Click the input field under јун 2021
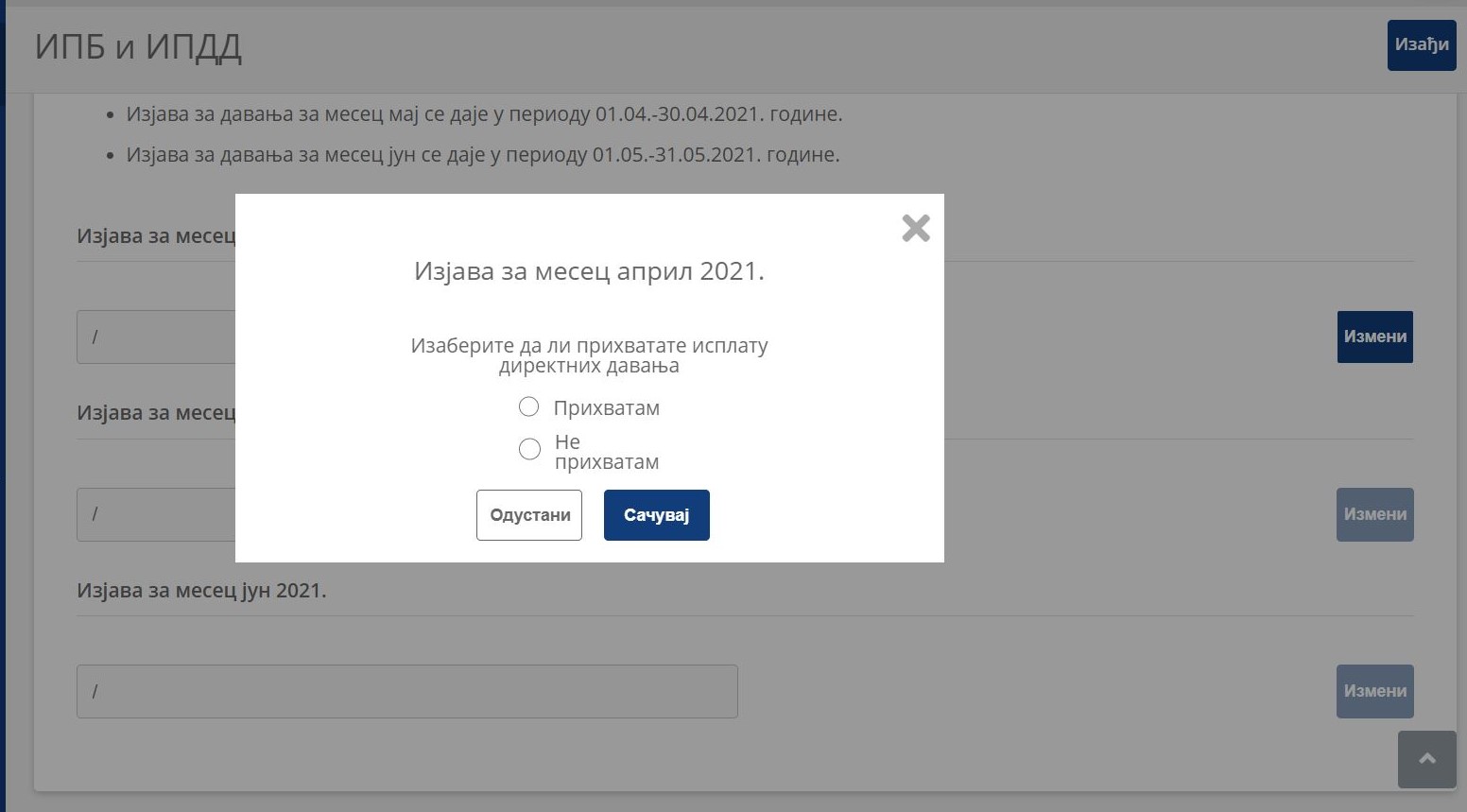1467x812 pixels. (x=407, y=691)
